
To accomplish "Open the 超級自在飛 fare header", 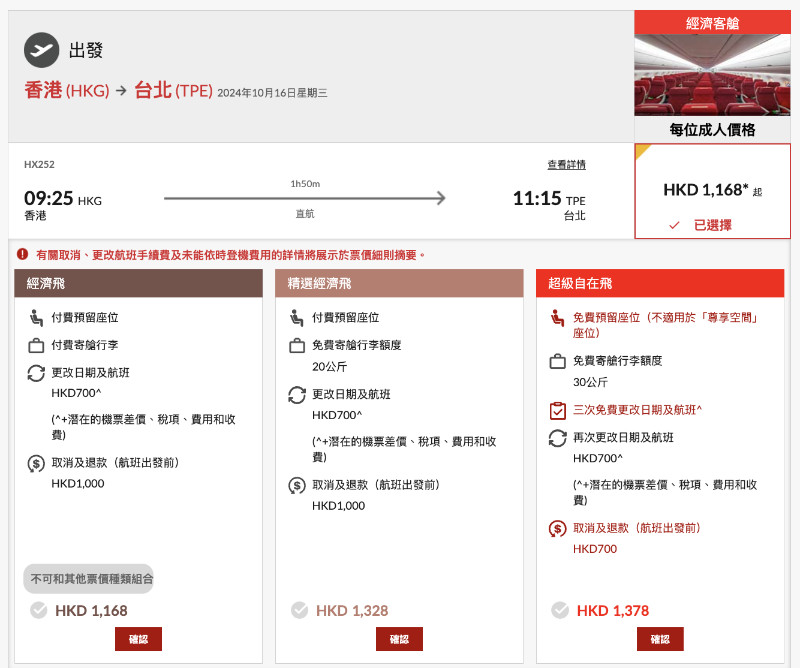I will coord(660,283).
